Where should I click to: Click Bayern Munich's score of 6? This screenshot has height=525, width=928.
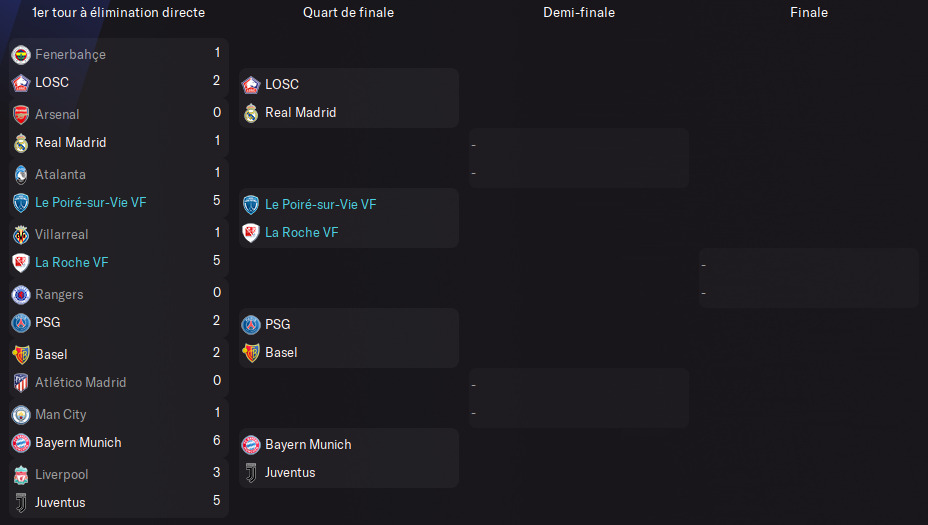point(217,442)
